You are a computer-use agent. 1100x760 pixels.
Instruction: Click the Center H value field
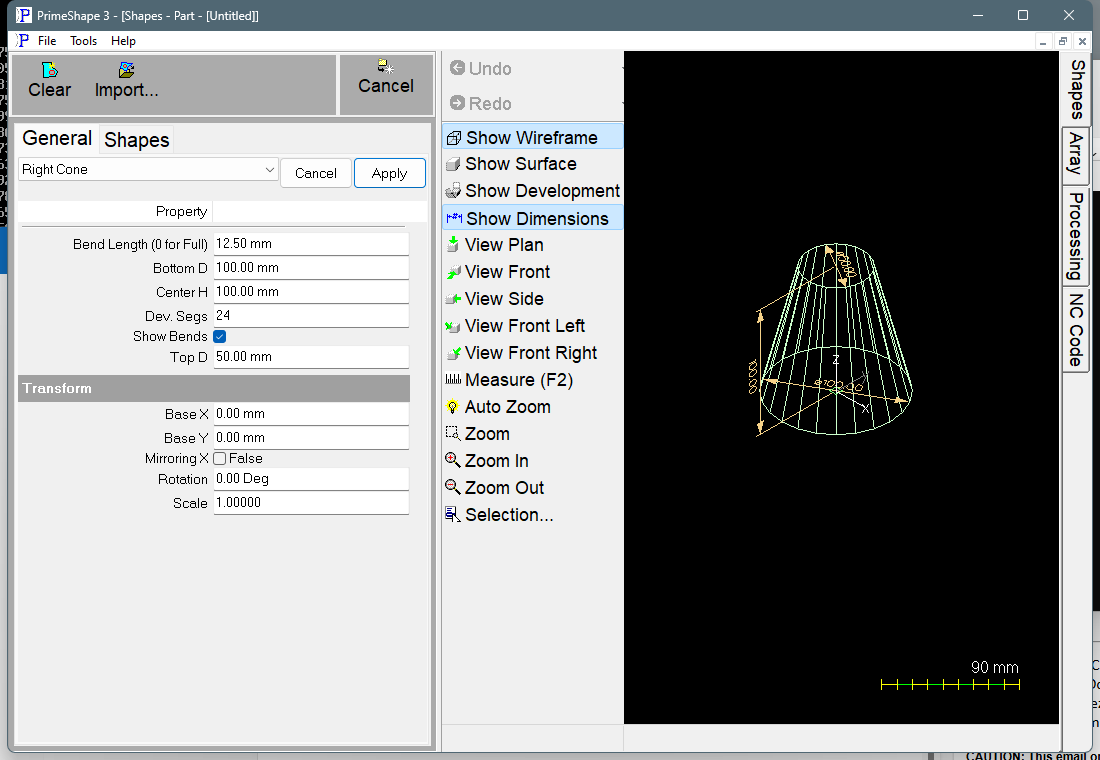pos(311,292)
